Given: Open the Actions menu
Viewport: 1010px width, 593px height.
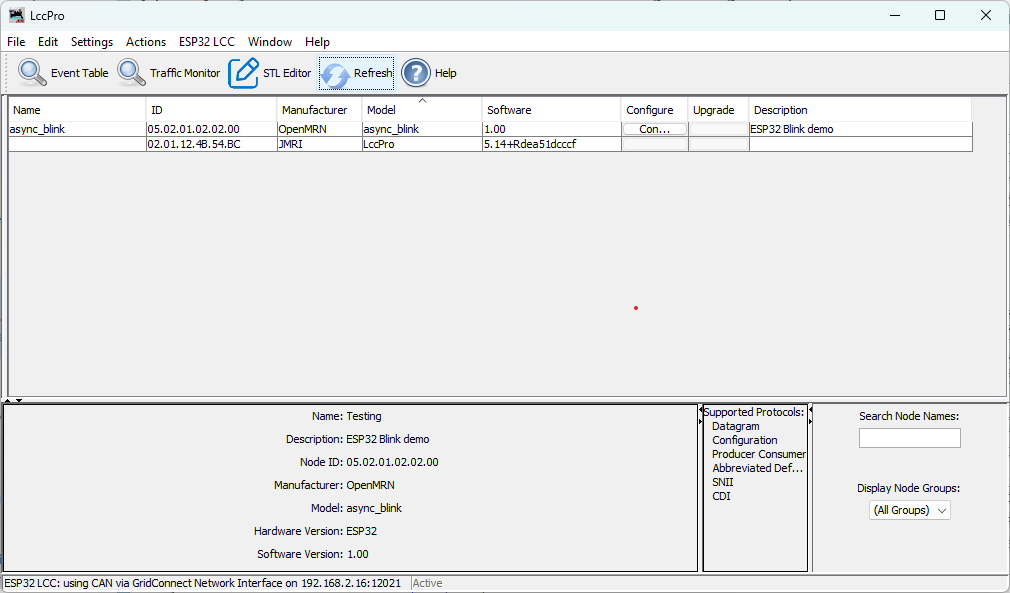Looking at the screenshot, I should click(x=146, y=42).
